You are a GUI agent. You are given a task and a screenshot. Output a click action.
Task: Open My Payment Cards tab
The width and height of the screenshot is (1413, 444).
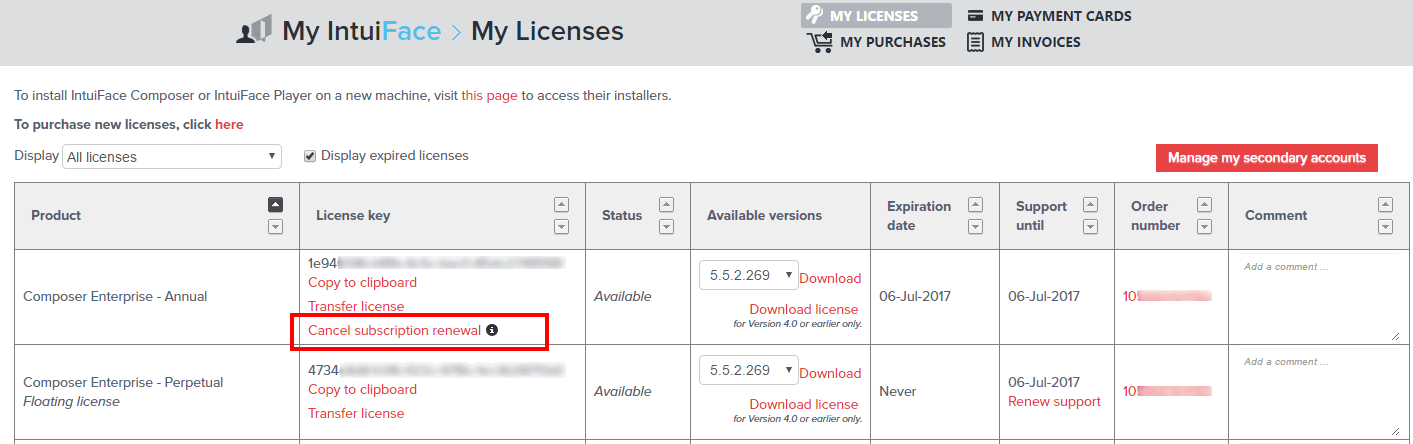coord(1049,16)
